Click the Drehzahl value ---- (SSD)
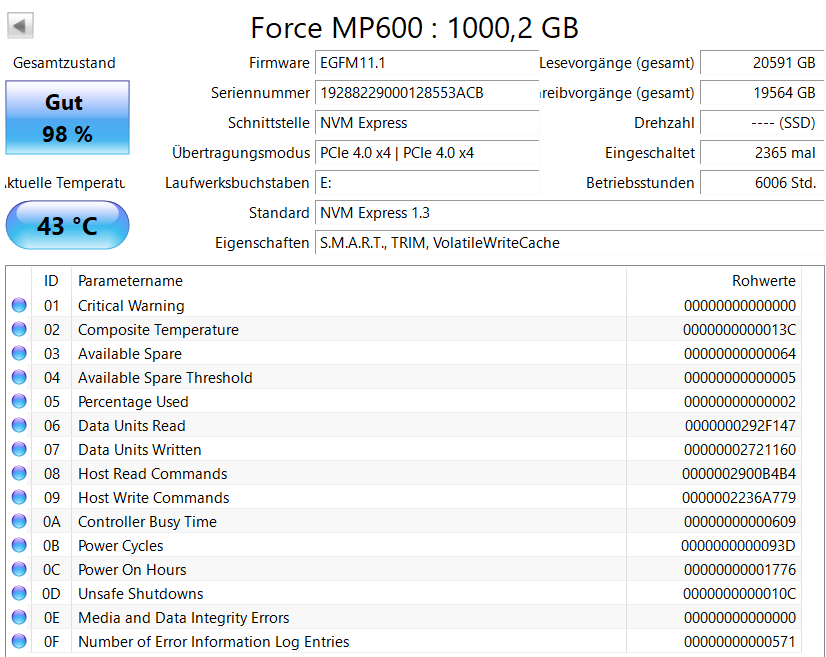This screenshot has width=826, height=657. 762,123
